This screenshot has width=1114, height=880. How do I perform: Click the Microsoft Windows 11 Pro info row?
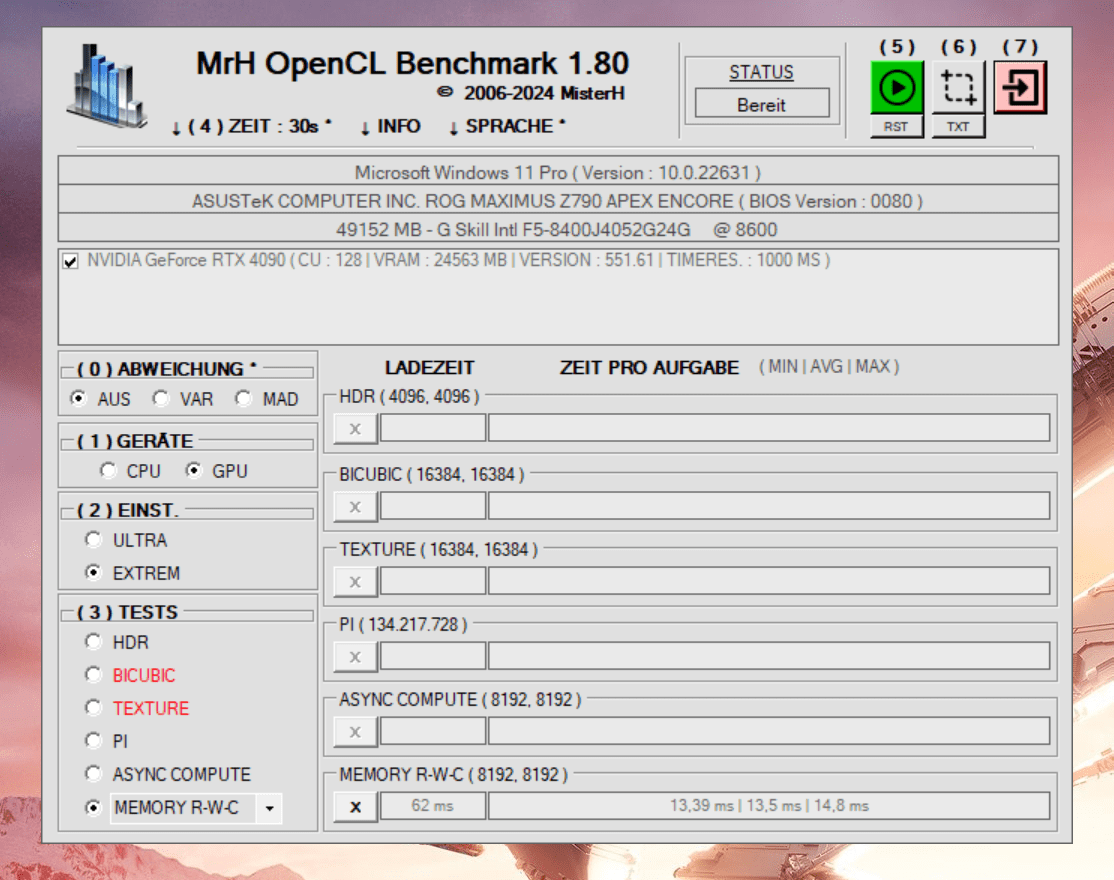coord(558,173)
